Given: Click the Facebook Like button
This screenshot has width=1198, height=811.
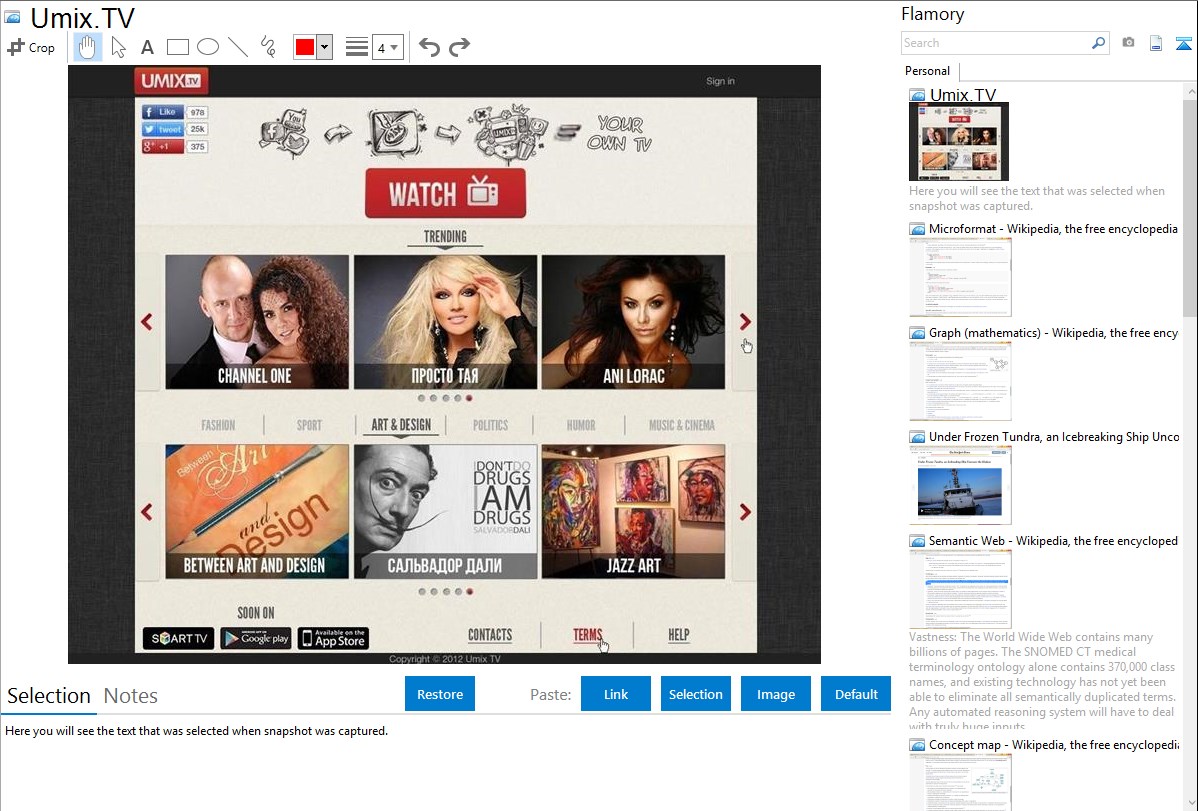Looking at the screenshot, I should 163,112.
